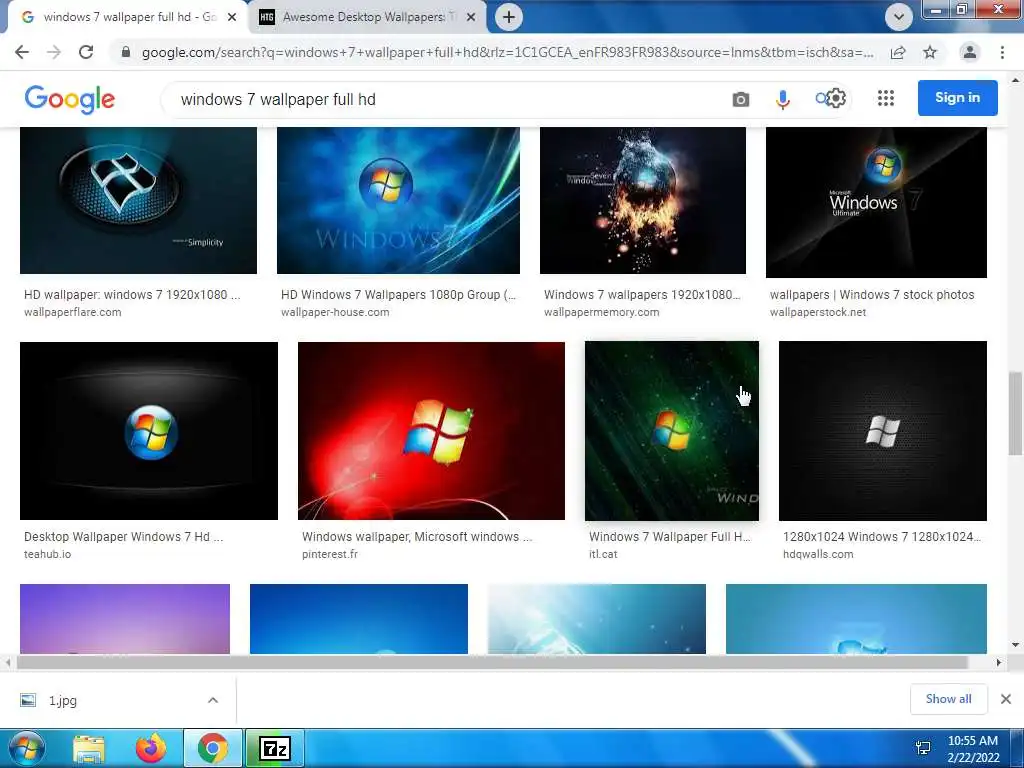Click the Chrome taskbar icon
The height and width of the screenshot is (768, 1024).
tap(213, 748)
